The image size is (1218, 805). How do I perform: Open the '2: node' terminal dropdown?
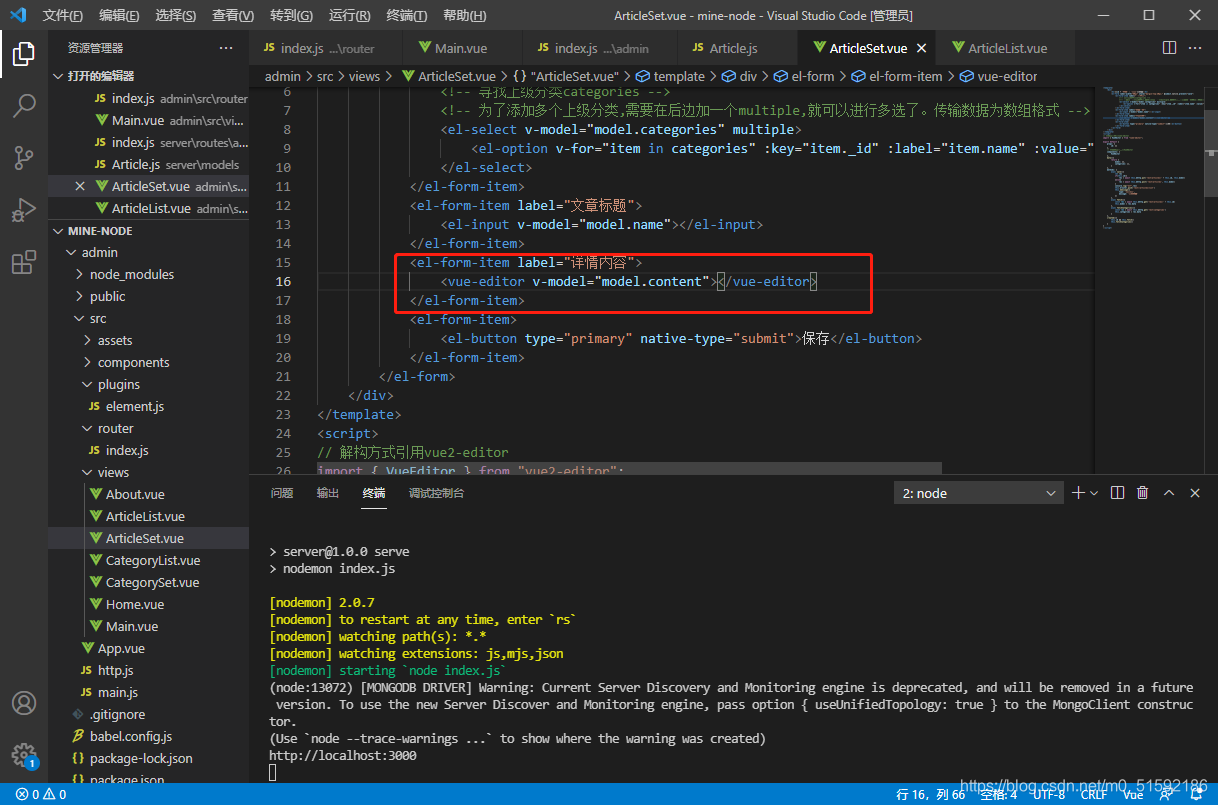[x=979, y=493]
